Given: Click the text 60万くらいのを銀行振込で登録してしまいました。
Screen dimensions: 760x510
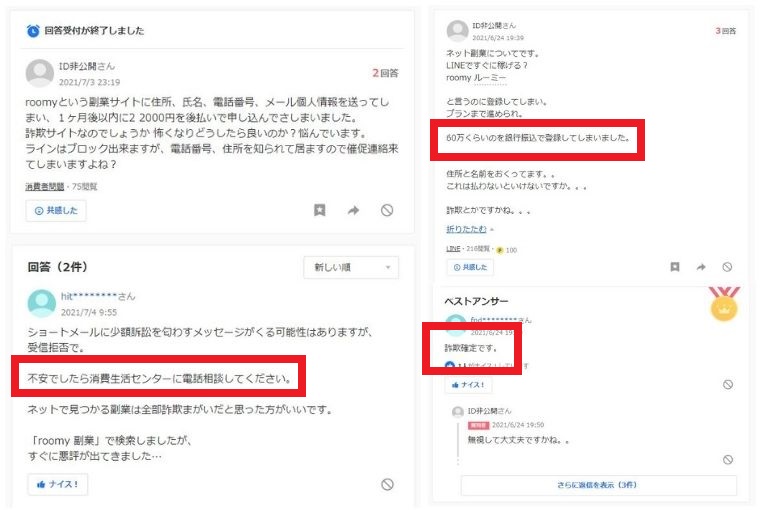Looking at the screenshot, I should click(538, 138).
